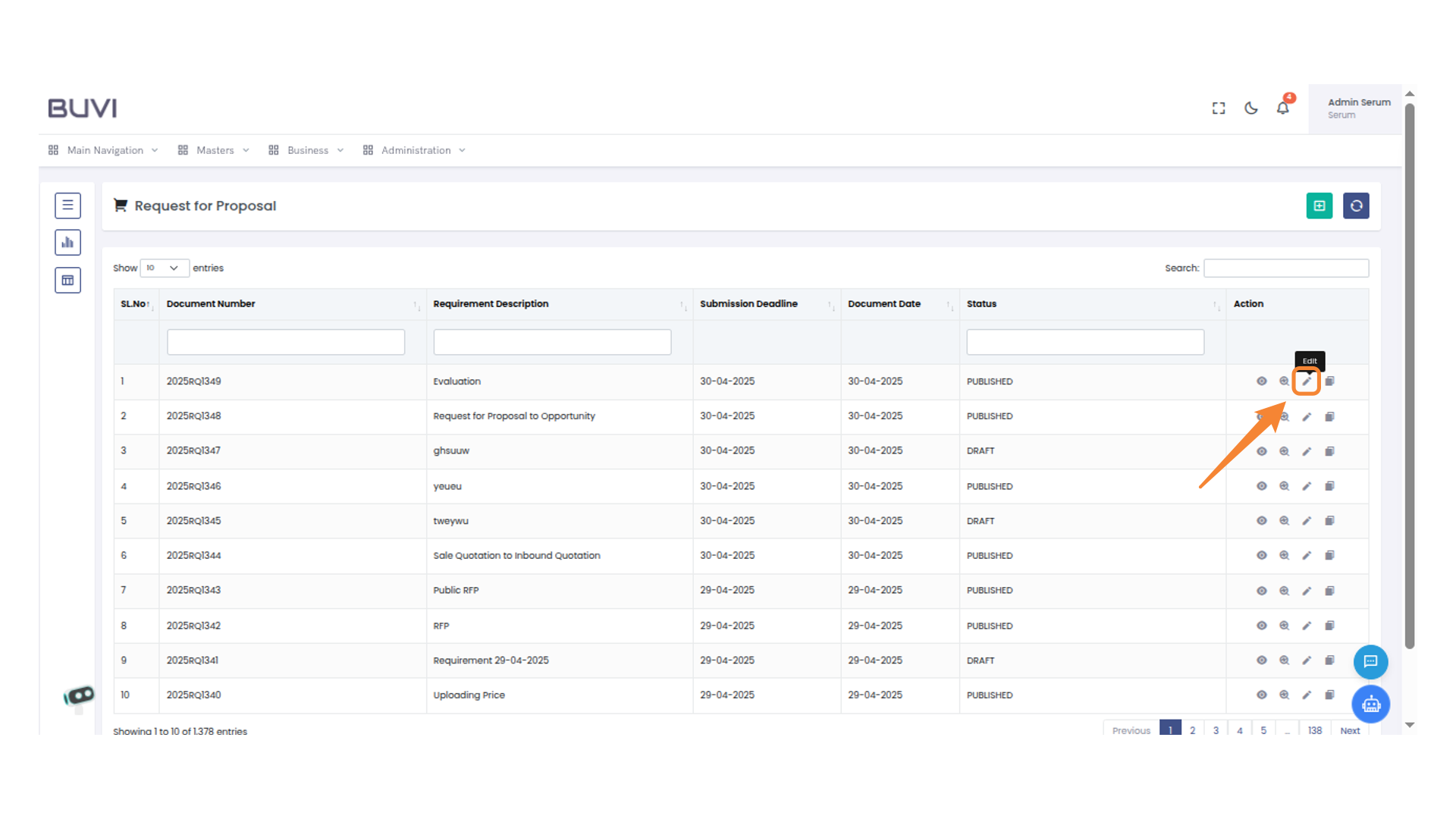
Task: Open the chatbot robot floating button
Action: click(x=1370, y=704)
